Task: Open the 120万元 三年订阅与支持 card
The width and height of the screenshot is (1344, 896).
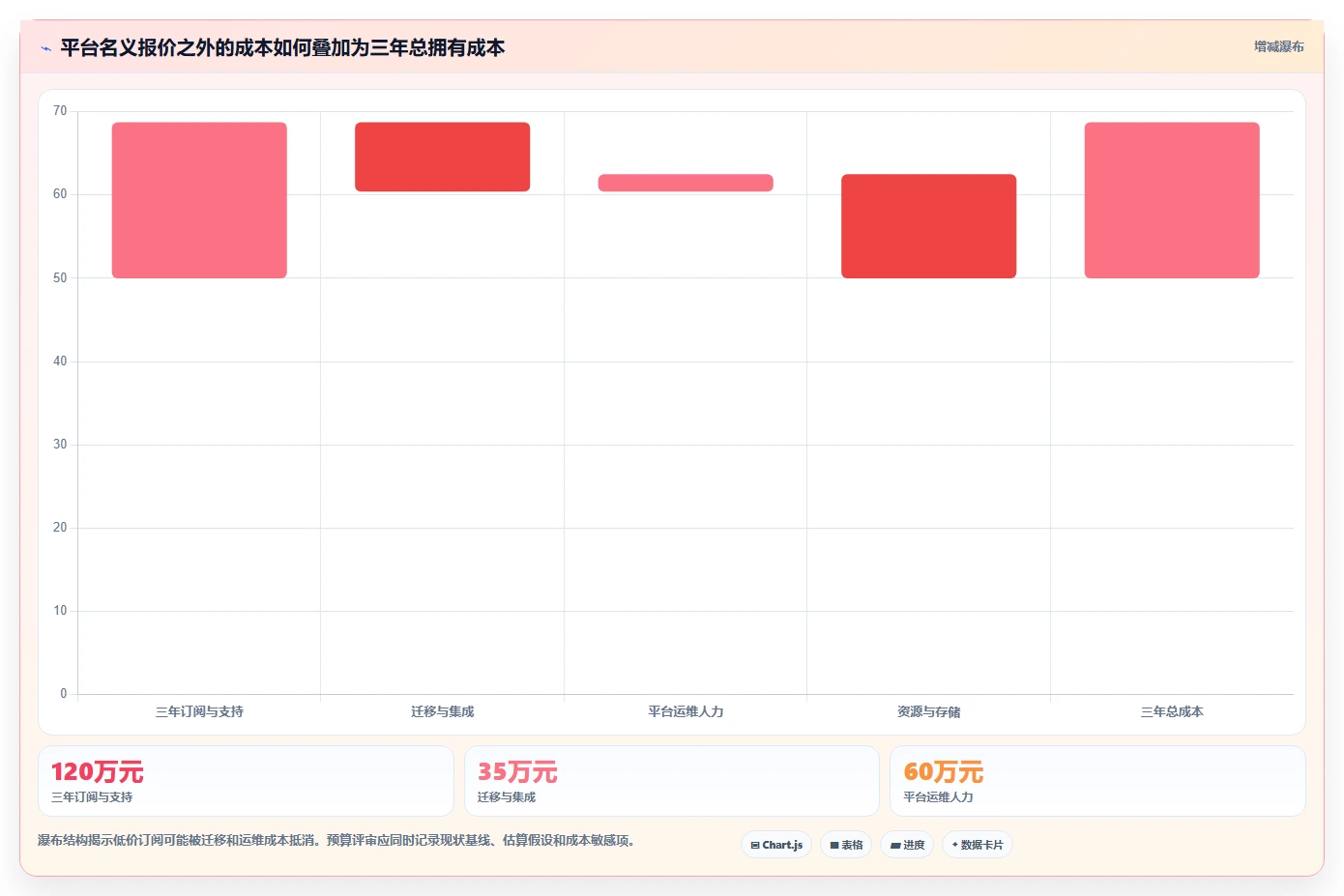Action: 246,781
